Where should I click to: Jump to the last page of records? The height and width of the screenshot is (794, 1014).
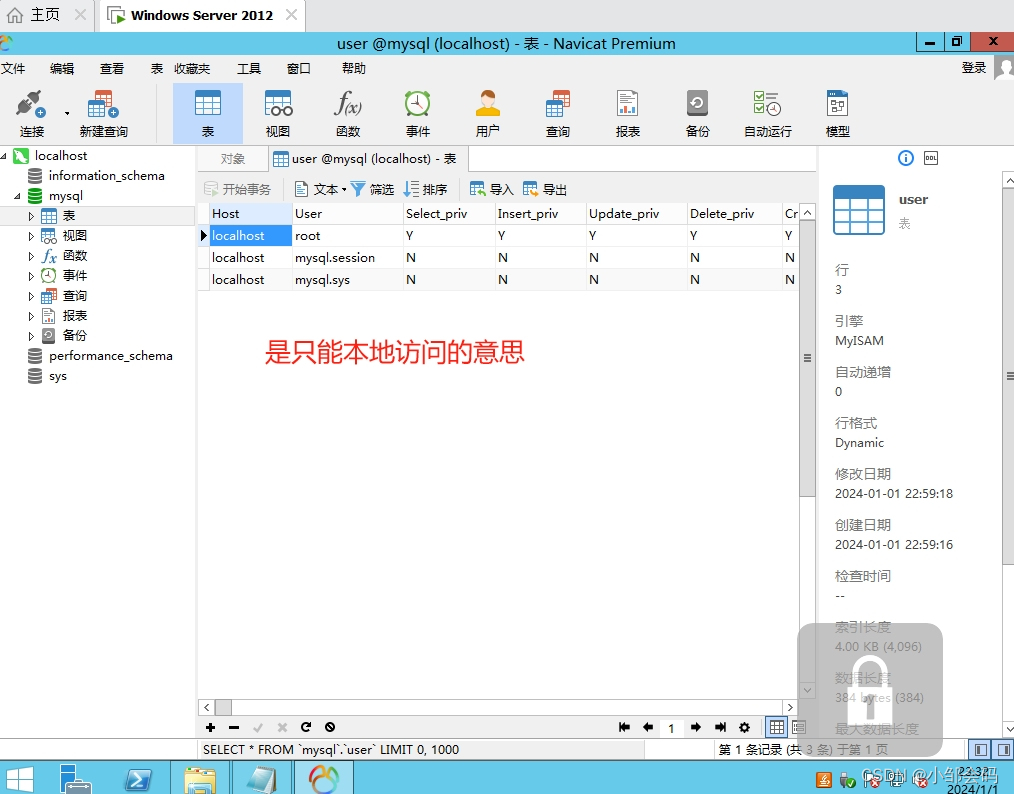(x=720, y=727)
